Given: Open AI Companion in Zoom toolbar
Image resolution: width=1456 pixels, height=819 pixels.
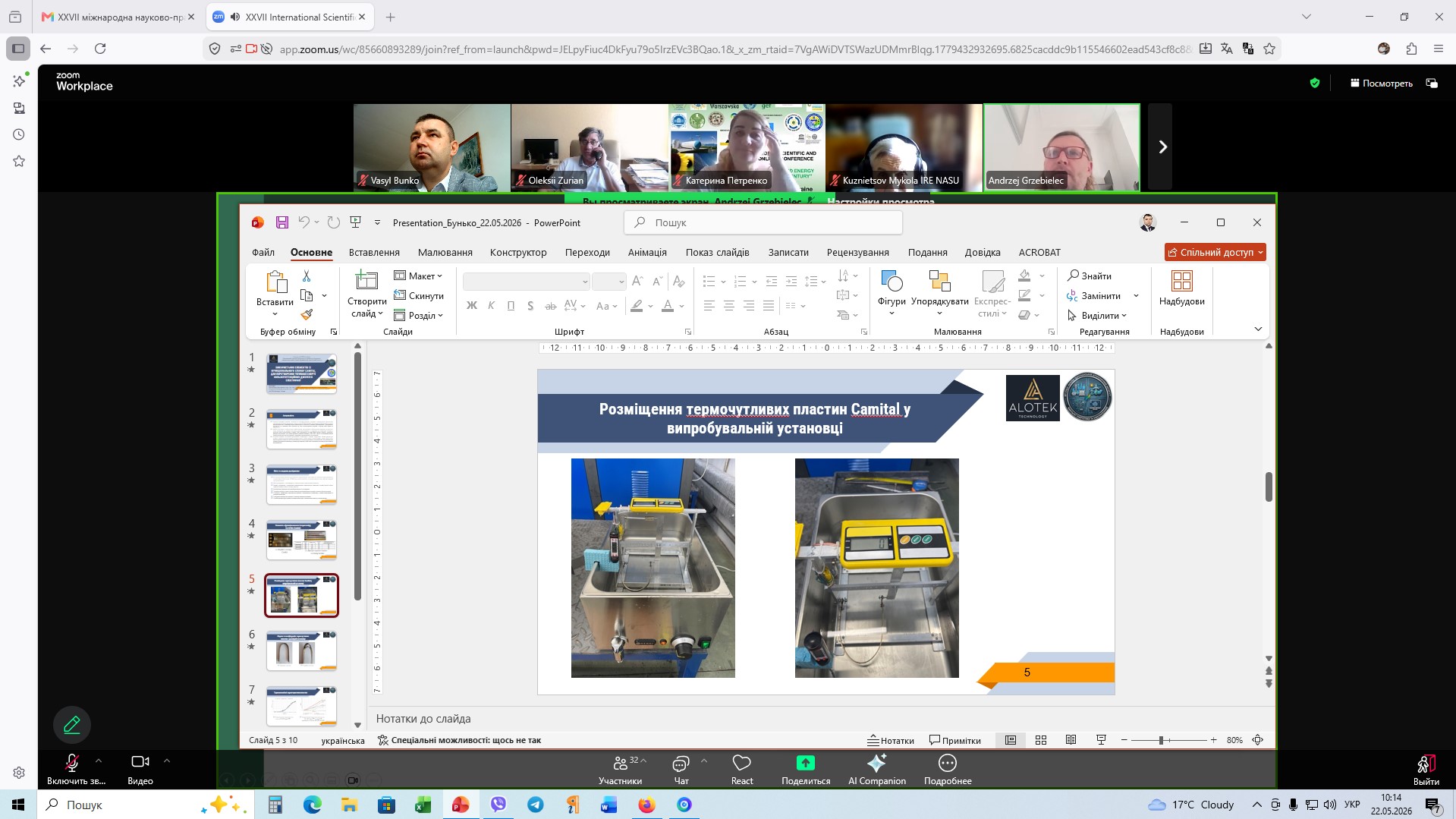Looking at the screenshot, I should tap(876, 770).
